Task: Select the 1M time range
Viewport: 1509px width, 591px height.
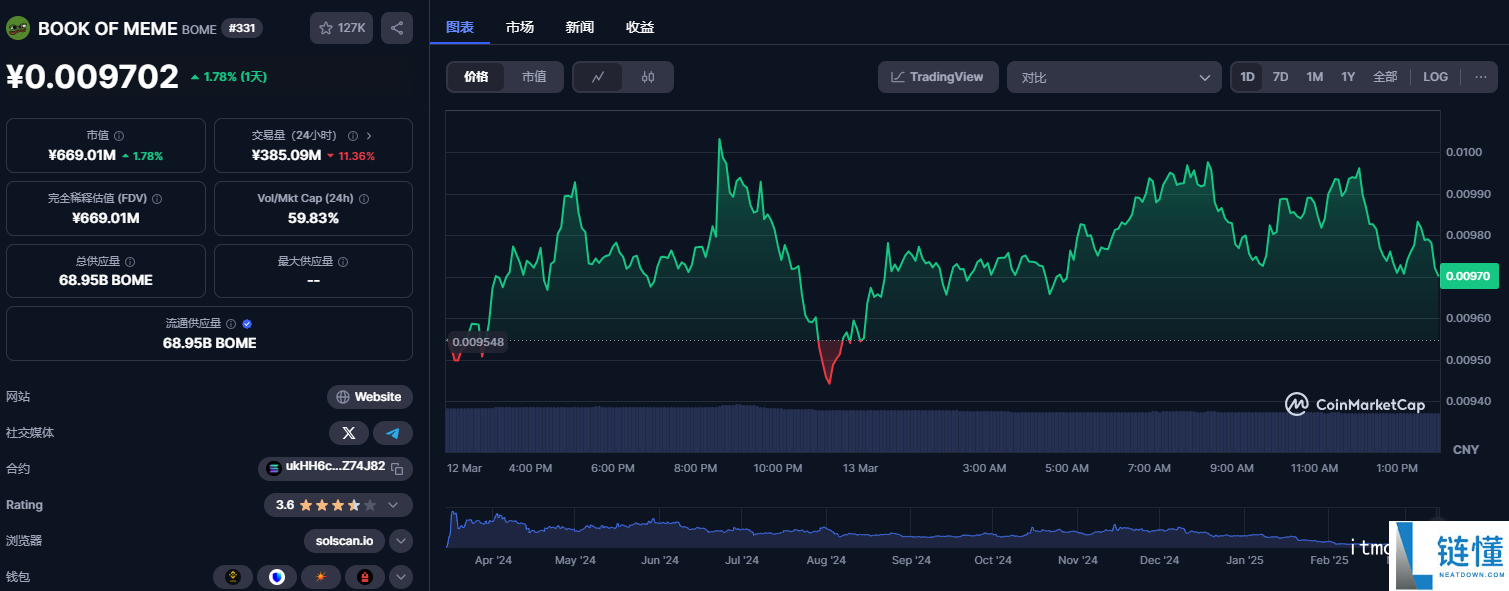Action: [x=1314, y=77]
